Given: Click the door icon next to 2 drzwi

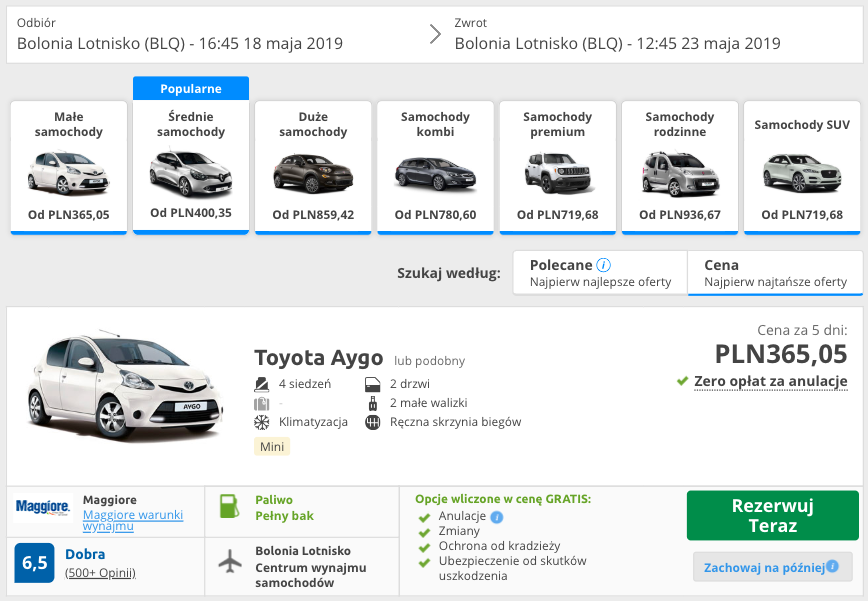Looking at the screenshot, I should click(373, 384).
